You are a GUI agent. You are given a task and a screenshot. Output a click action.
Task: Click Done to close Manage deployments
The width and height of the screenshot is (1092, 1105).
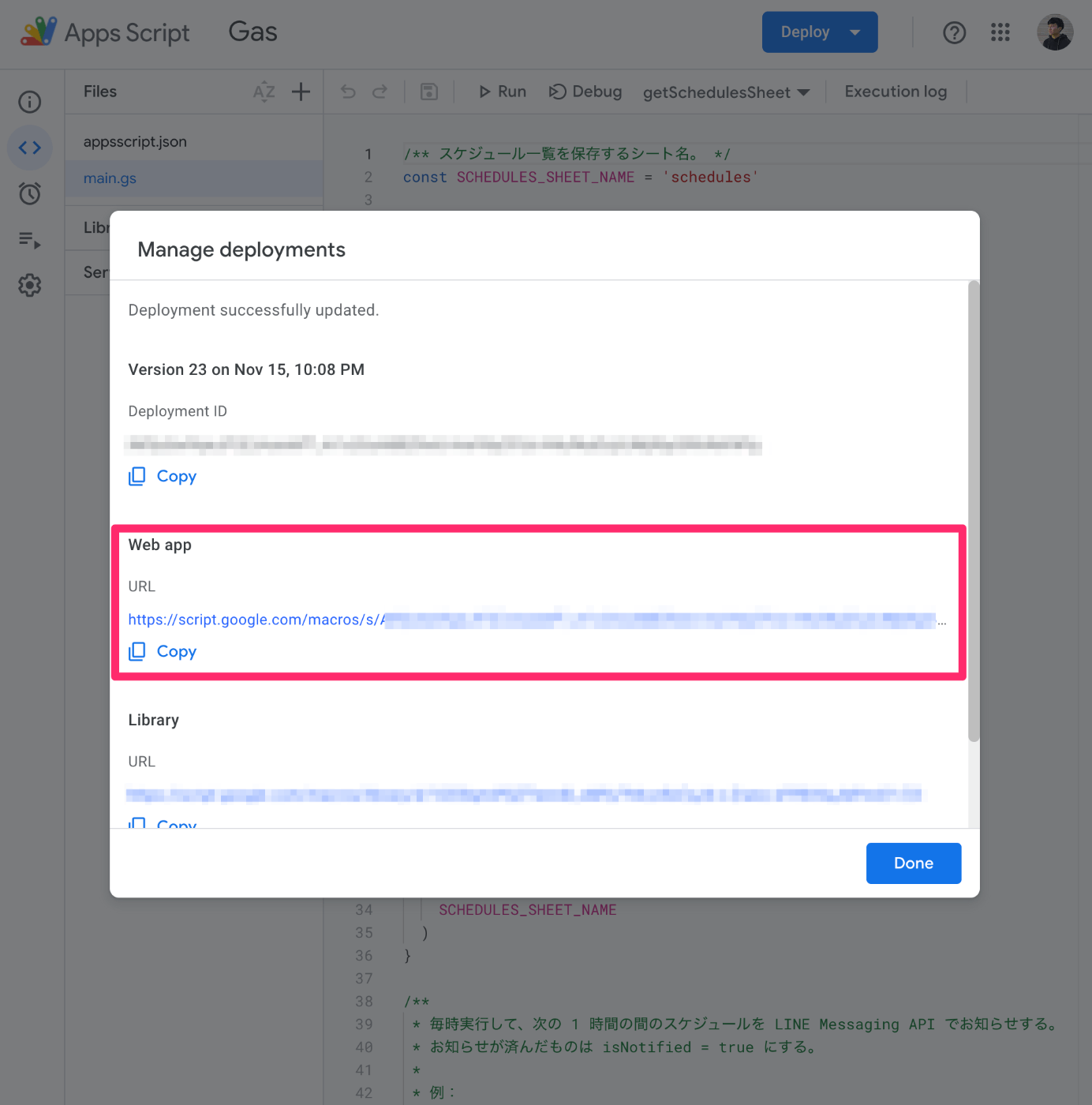point(913,863)
